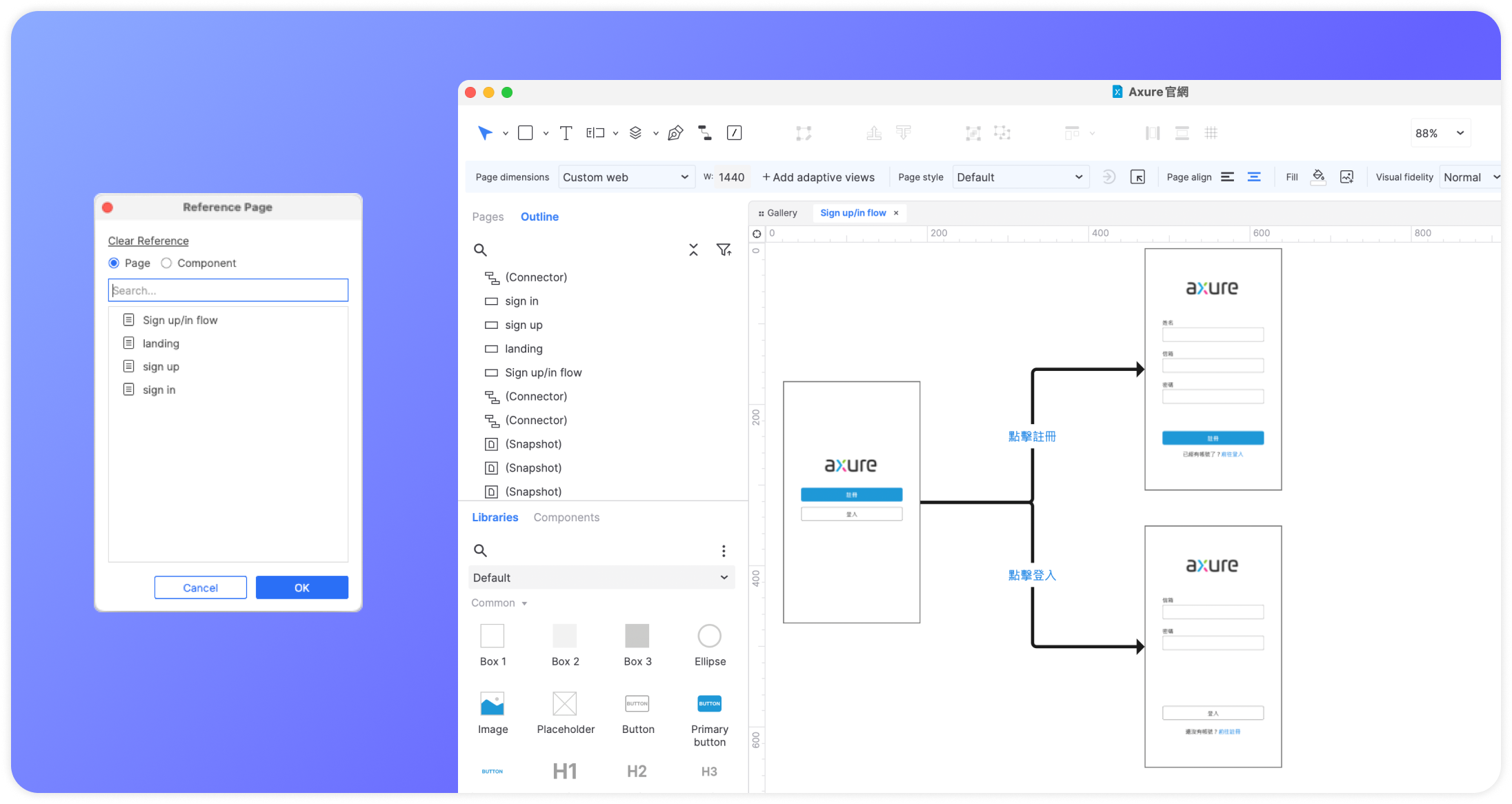Open the Gallery canvas tab
The width and height of the screenshot is (1512, 804).
[778, 213]
